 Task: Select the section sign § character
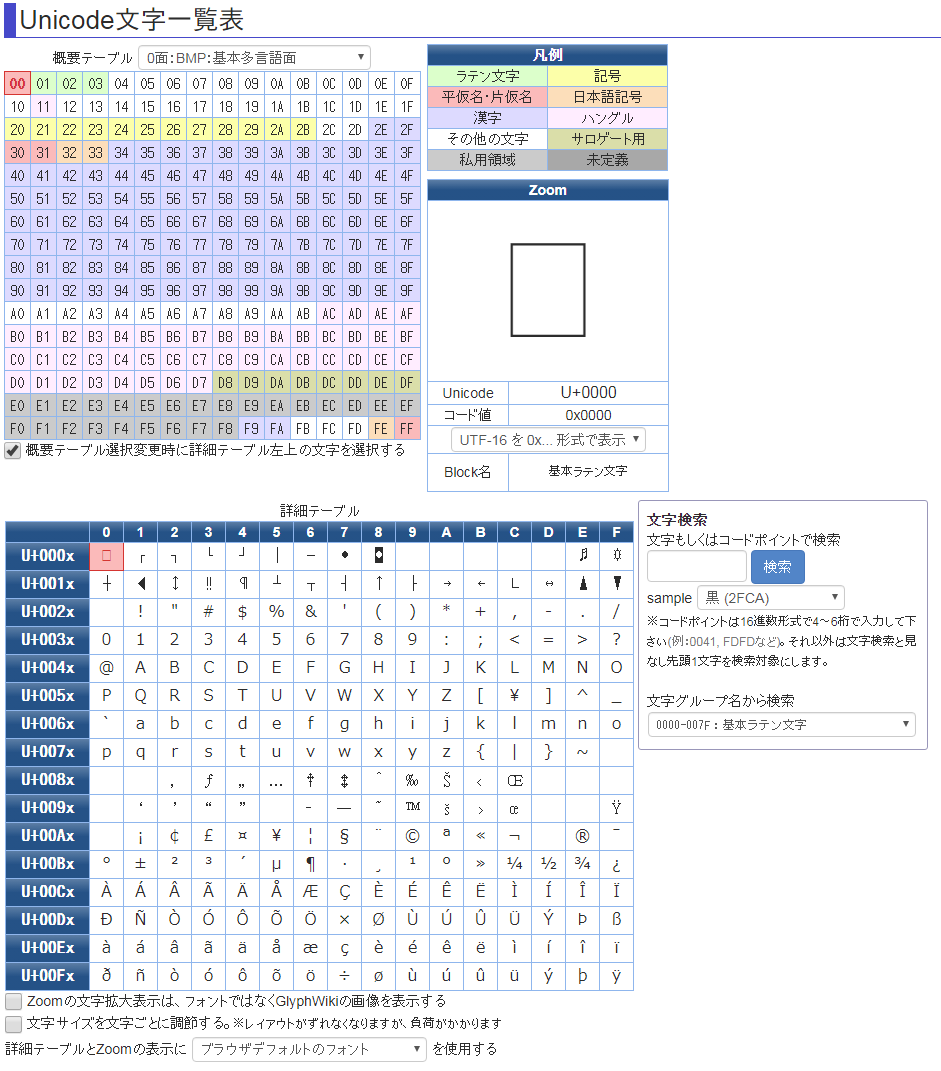coord(344,836)
